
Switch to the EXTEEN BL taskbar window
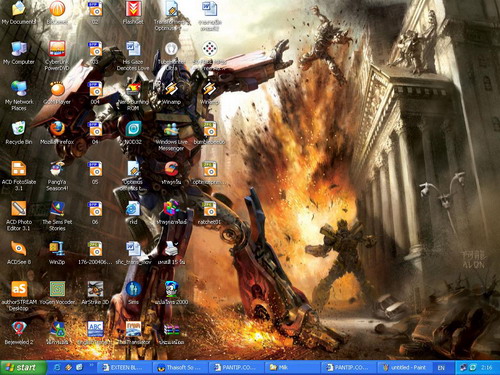click(x=124, y=367)
